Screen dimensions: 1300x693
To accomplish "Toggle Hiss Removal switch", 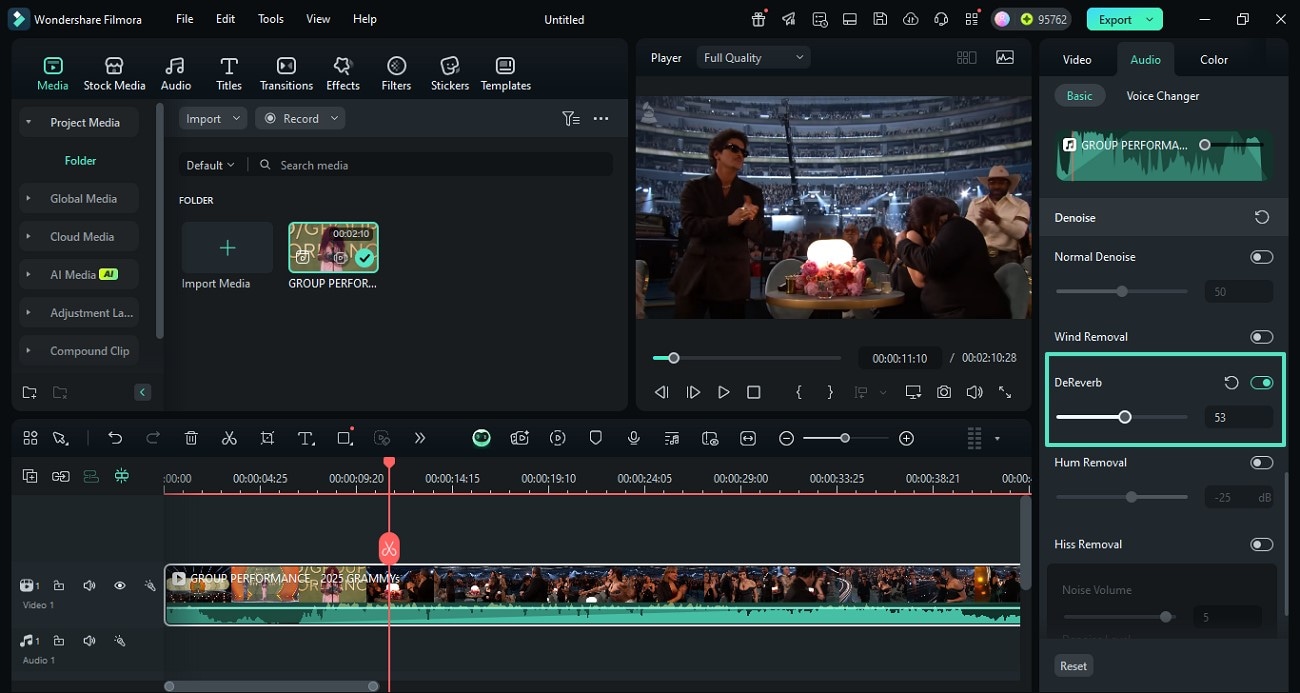I will tap(1261, 544).
